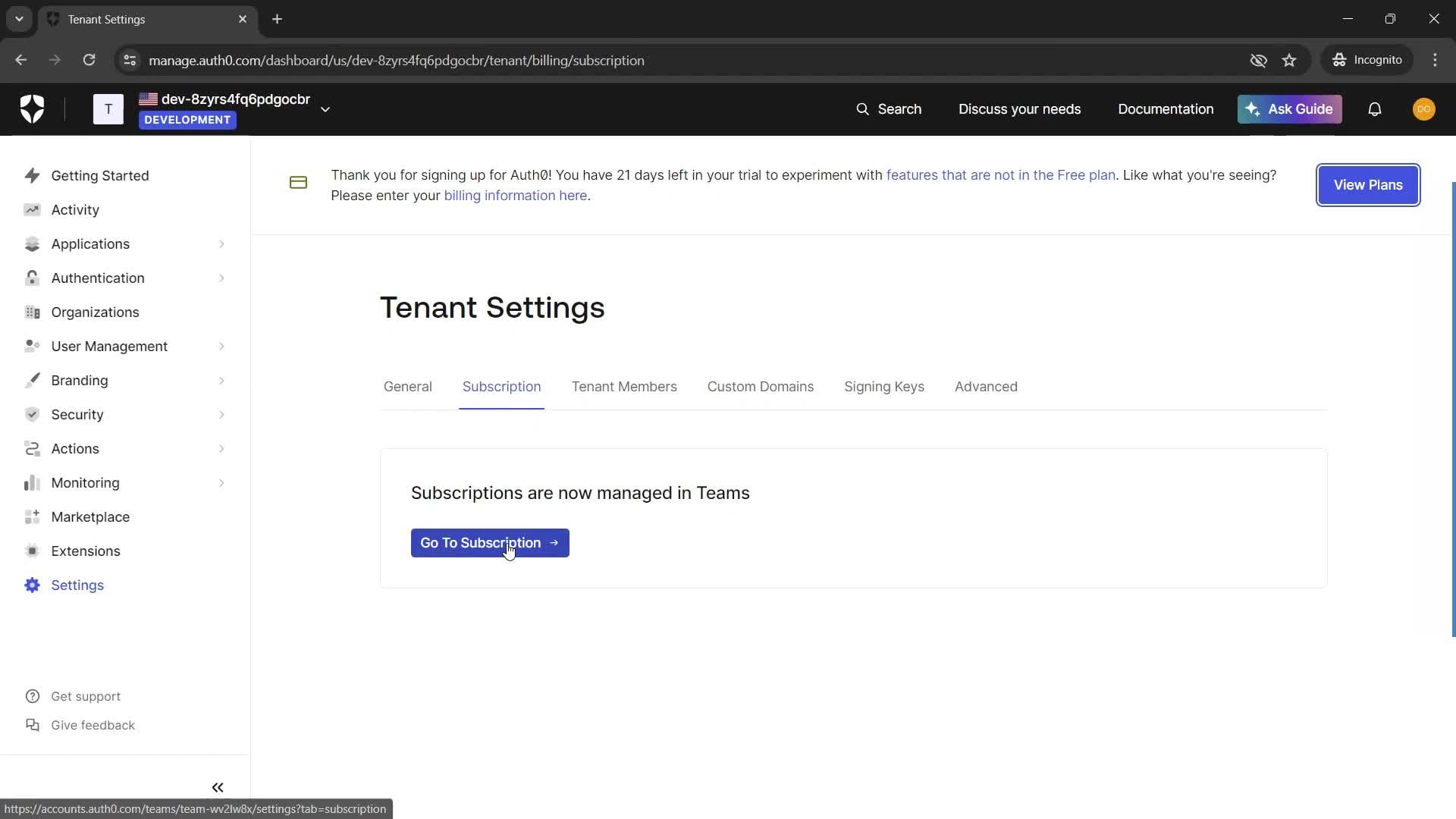Screen dimensions: 1456x819
Task: Click the Monitoring bar chart icon
Action: [x=32, y=482]
